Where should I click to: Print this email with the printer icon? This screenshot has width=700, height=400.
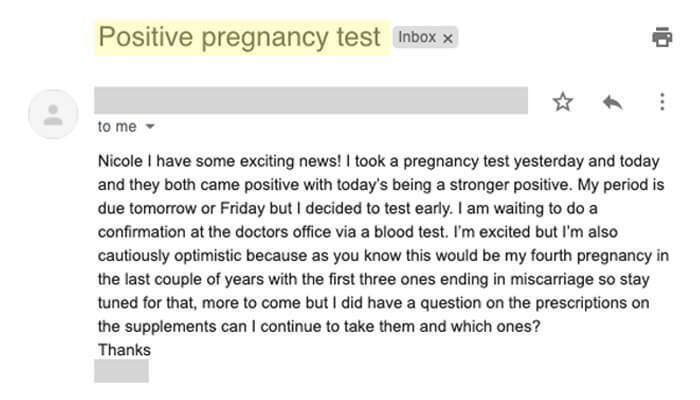662,37
